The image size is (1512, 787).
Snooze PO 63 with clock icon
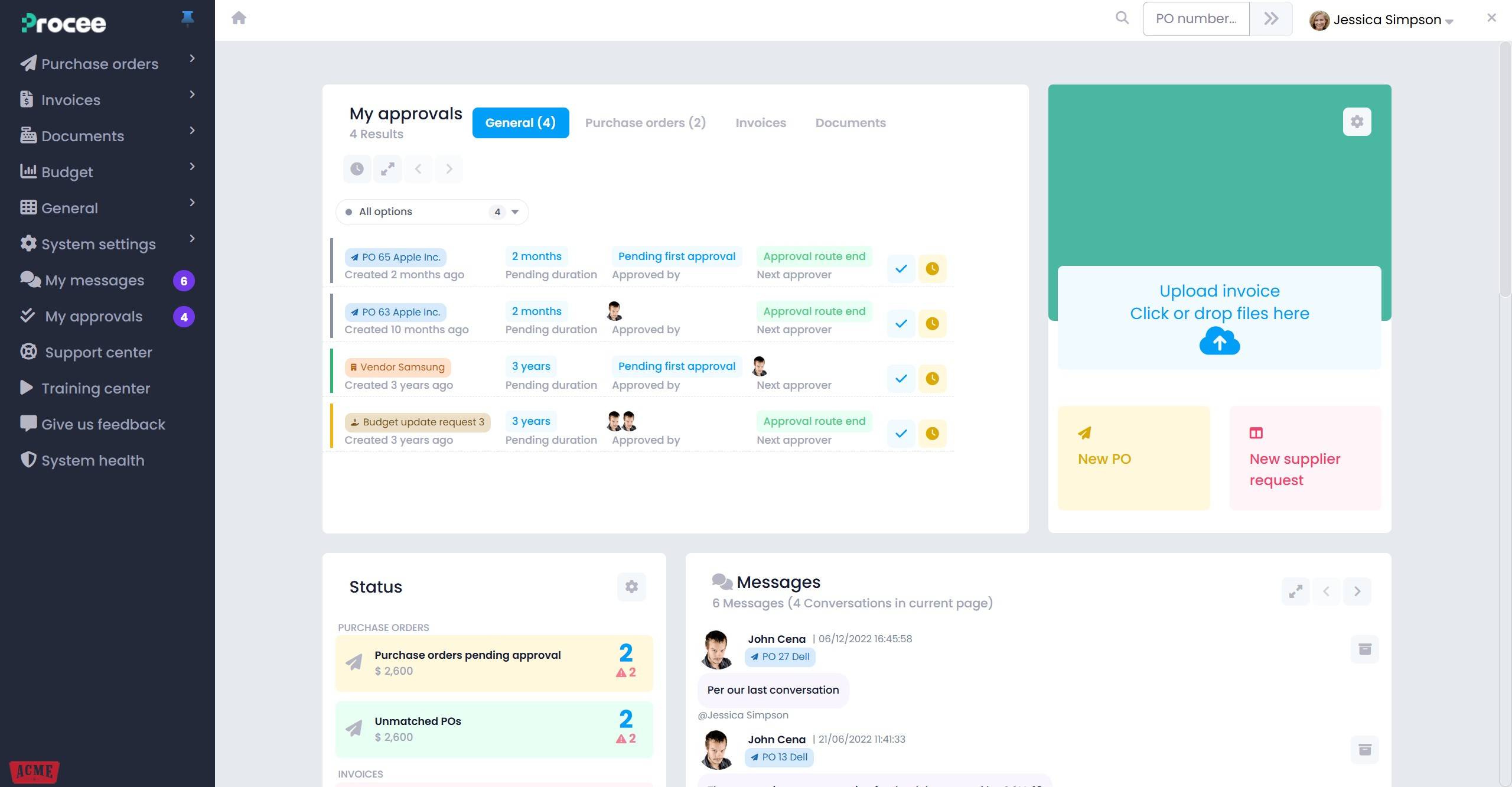click(x=932, y=324)
